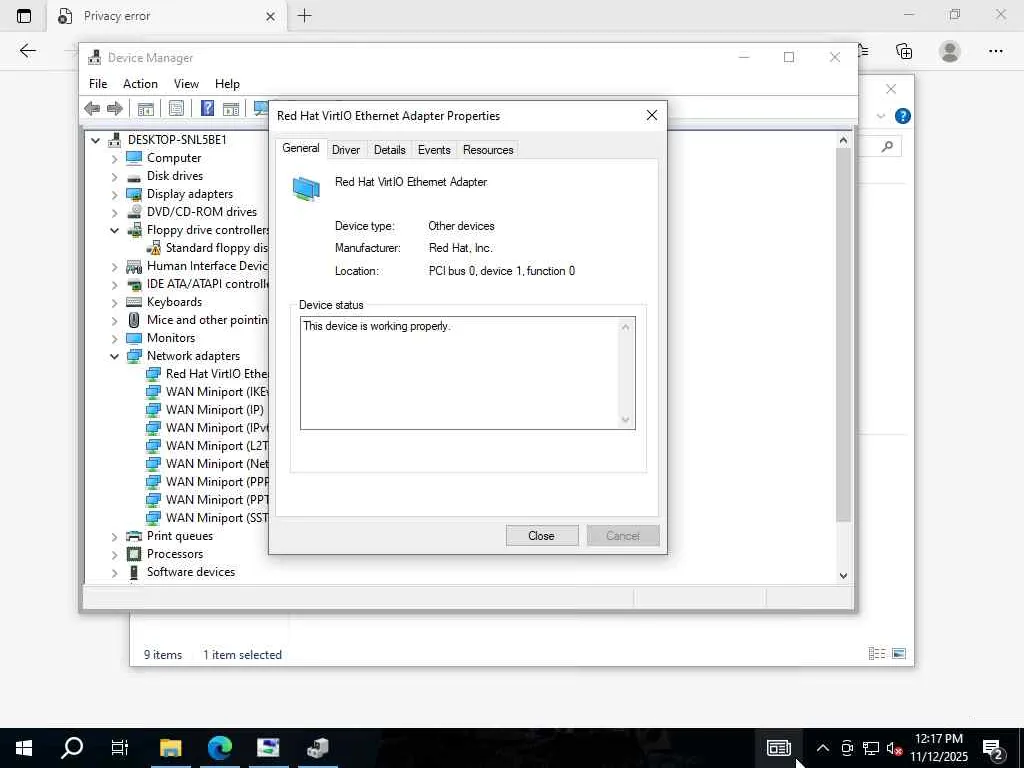Close the Privacy error tab
This screenshot has width=1024, height=768.
(270, 16)
